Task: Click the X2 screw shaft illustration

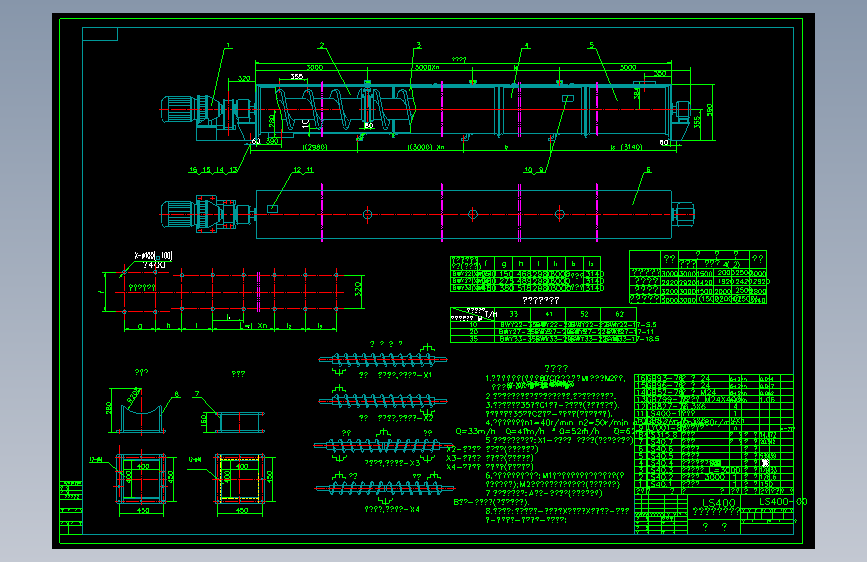Action: point(383,401)
